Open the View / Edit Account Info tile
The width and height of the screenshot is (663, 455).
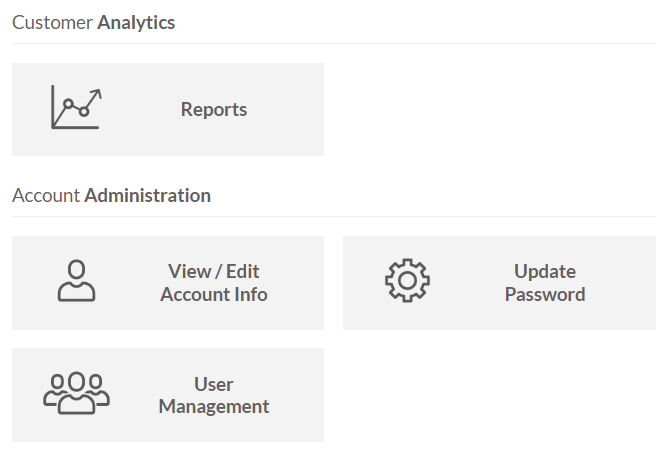point(167,282)
